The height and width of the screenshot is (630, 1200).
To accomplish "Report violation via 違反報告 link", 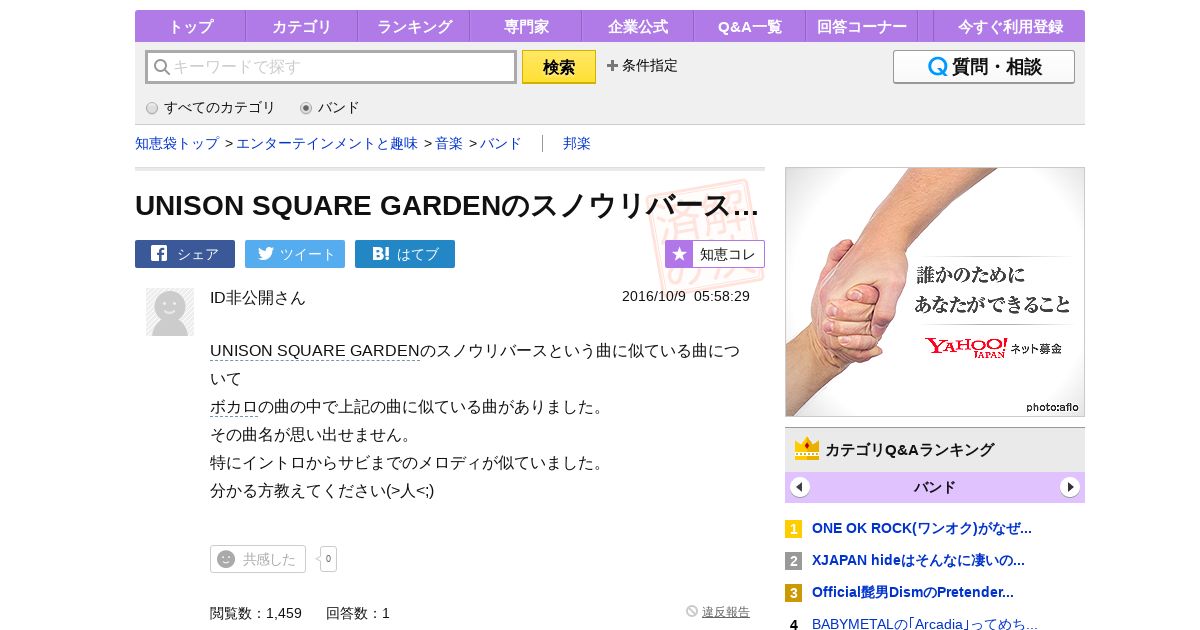I will [x=726, y=612].
